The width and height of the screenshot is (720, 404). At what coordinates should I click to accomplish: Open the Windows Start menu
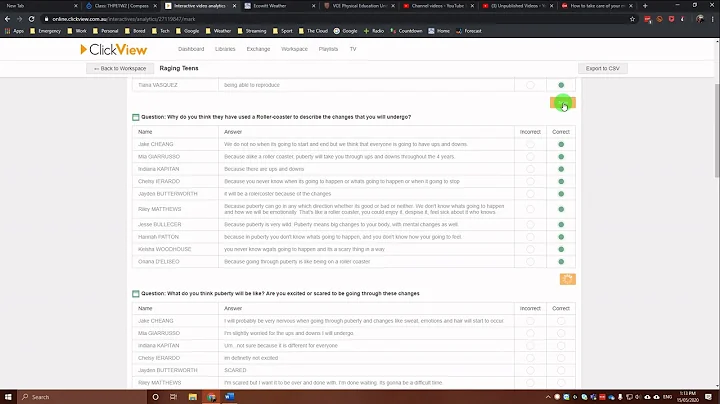click(8, 397)
